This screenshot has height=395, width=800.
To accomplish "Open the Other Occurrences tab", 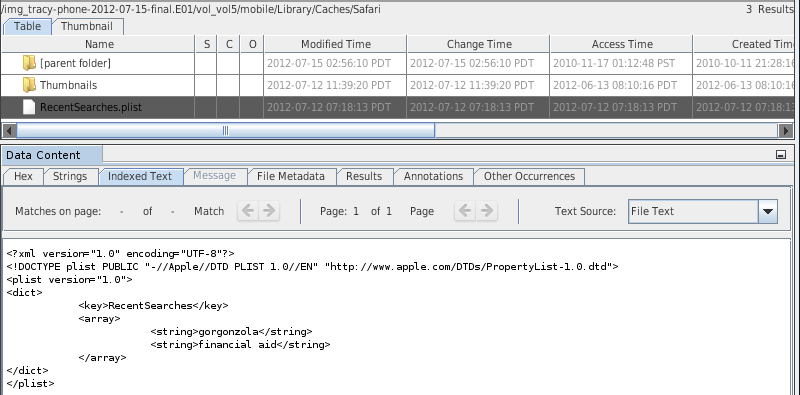I will pyautogui.click(x=529, y=177).
